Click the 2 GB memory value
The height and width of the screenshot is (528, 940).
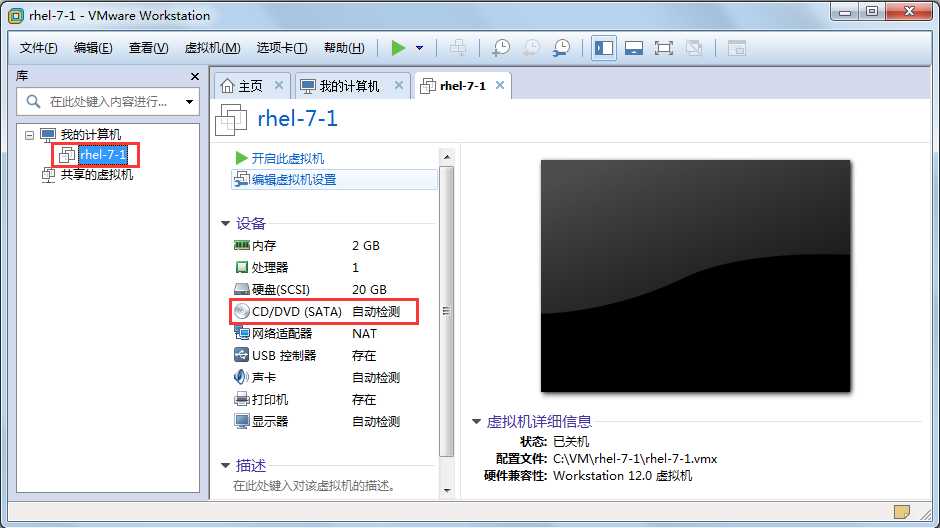[x=366, y=246]
